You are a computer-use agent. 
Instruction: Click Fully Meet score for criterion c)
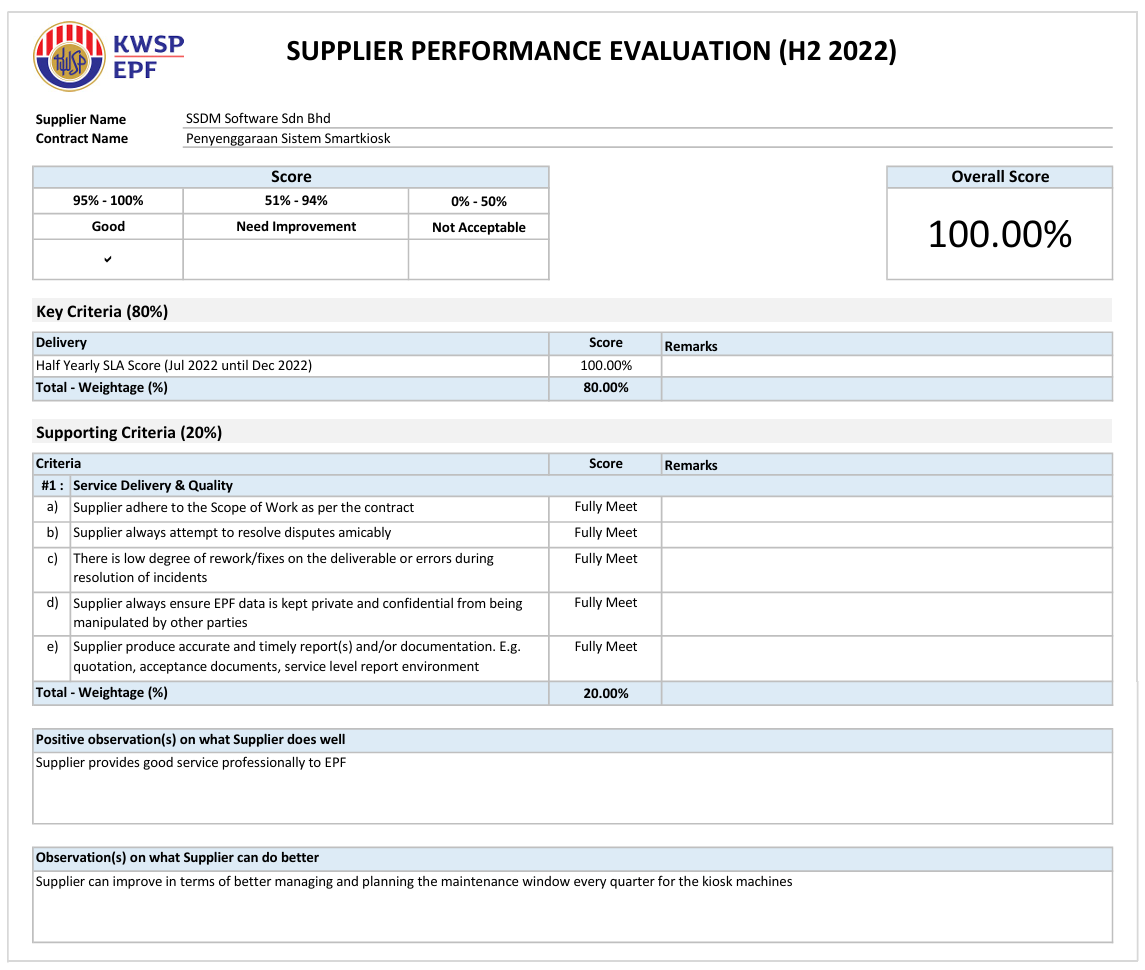click(605, 559)
